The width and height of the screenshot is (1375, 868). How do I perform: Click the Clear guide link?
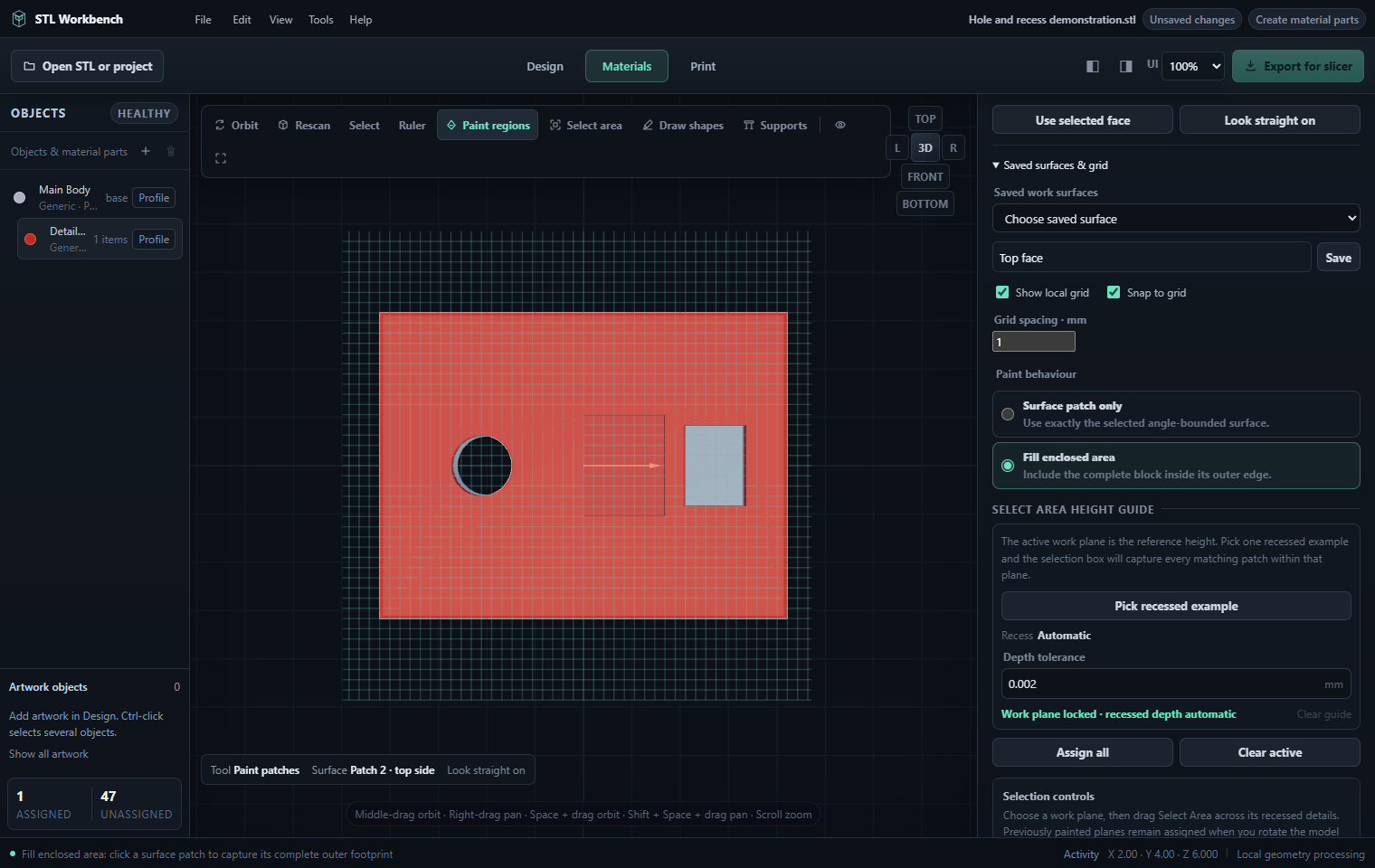[x=1324, y=714]
